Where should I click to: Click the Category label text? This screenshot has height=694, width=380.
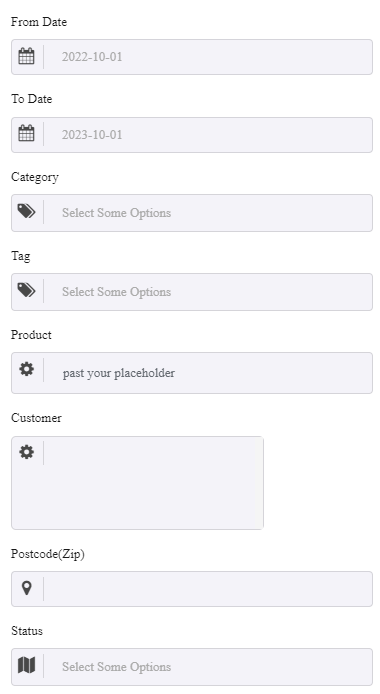[35, 177]
